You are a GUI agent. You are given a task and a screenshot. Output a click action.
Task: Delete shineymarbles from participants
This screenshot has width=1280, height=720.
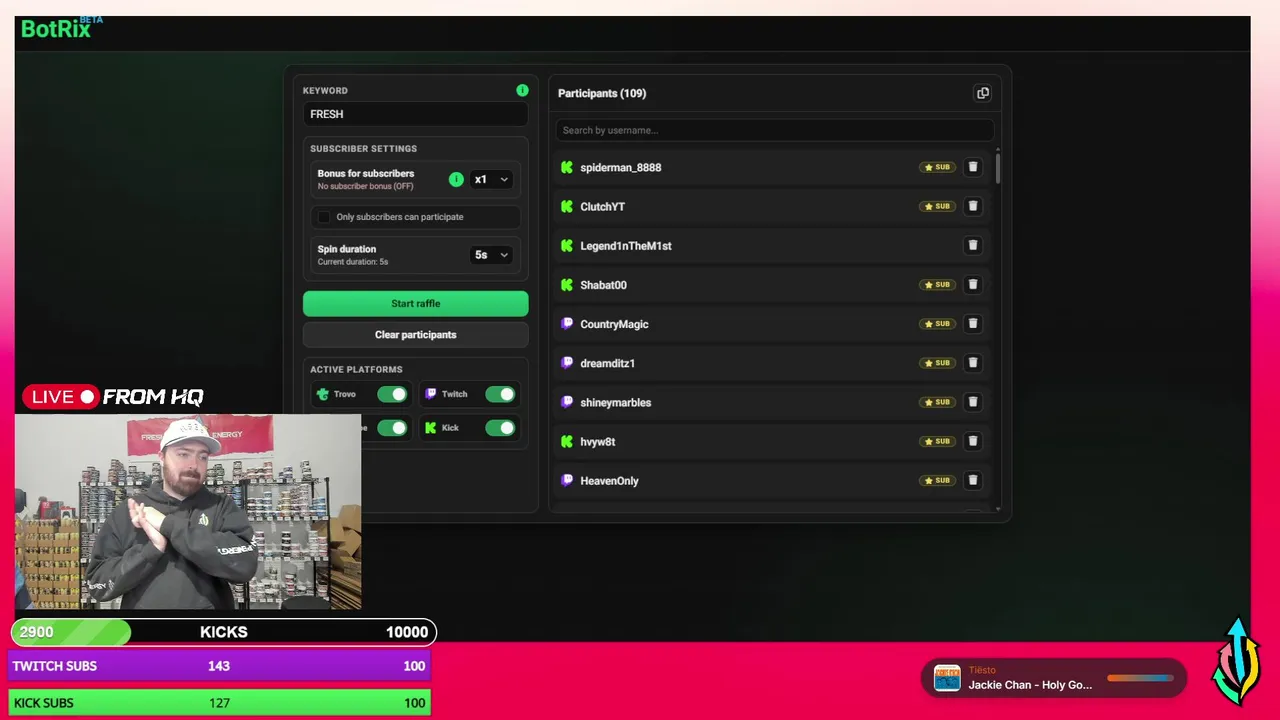[972, 402]
